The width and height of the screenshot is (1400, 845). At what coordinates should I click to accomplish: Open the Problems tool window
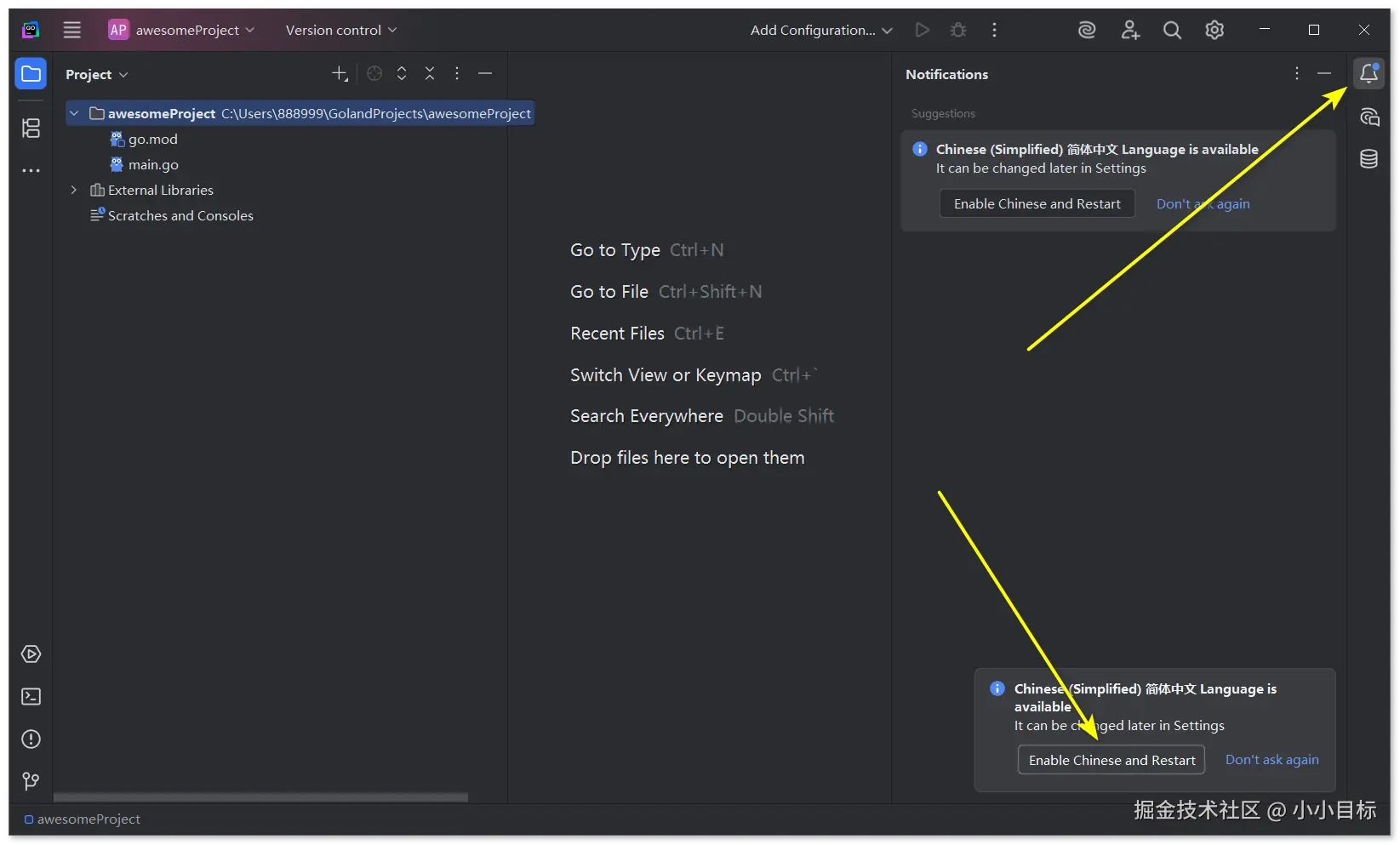click(x=31, y=739)
